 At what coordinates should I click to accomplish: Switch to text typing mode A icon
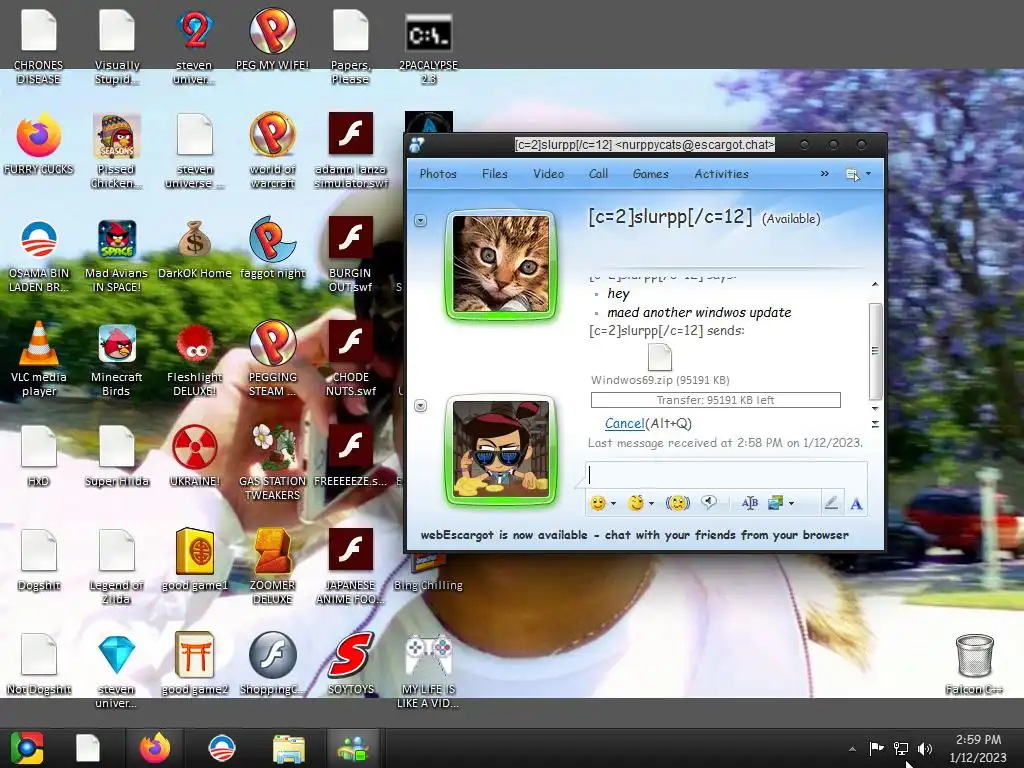coord(856,504)
